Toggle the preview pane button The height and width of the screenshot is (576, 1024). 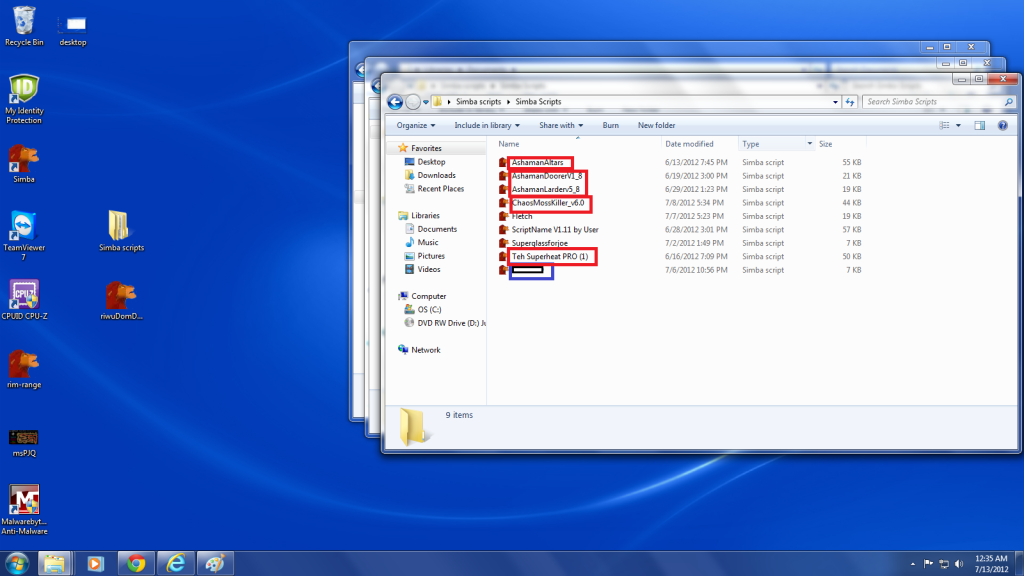pyautogui.click(x=979, y=125)
